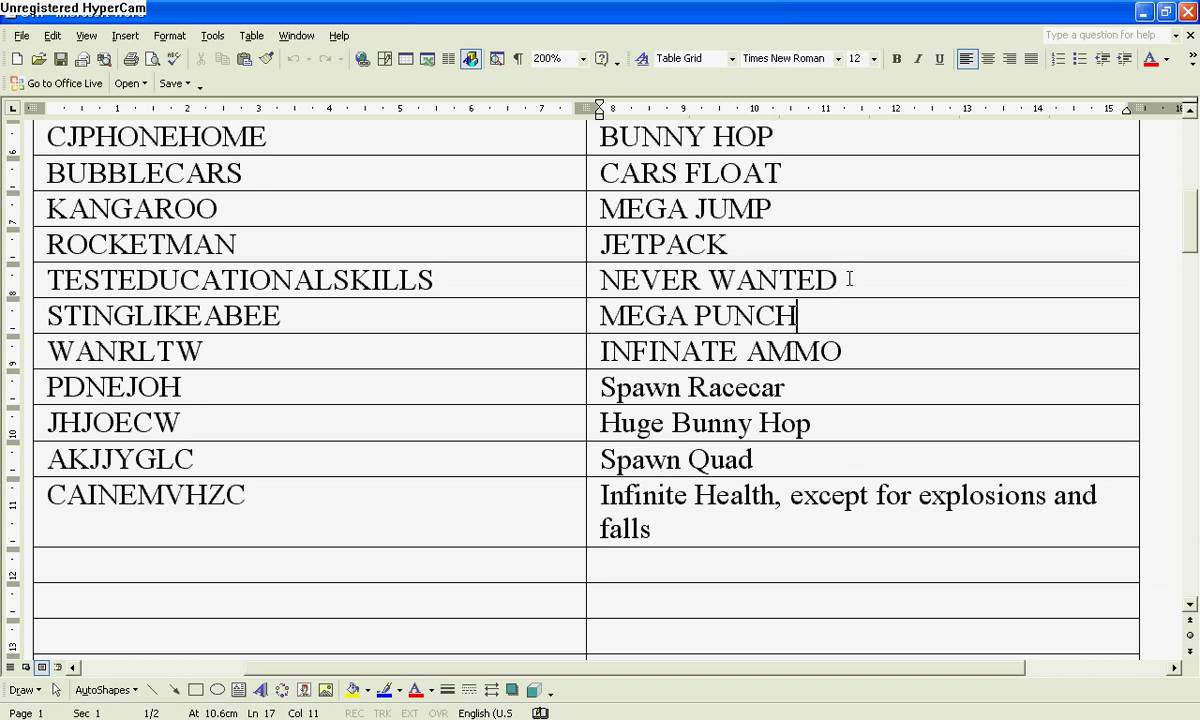Expand the Zoom 200% dropdown
The height and width of the screenshot is (720, 1200).
click(583, 59)
